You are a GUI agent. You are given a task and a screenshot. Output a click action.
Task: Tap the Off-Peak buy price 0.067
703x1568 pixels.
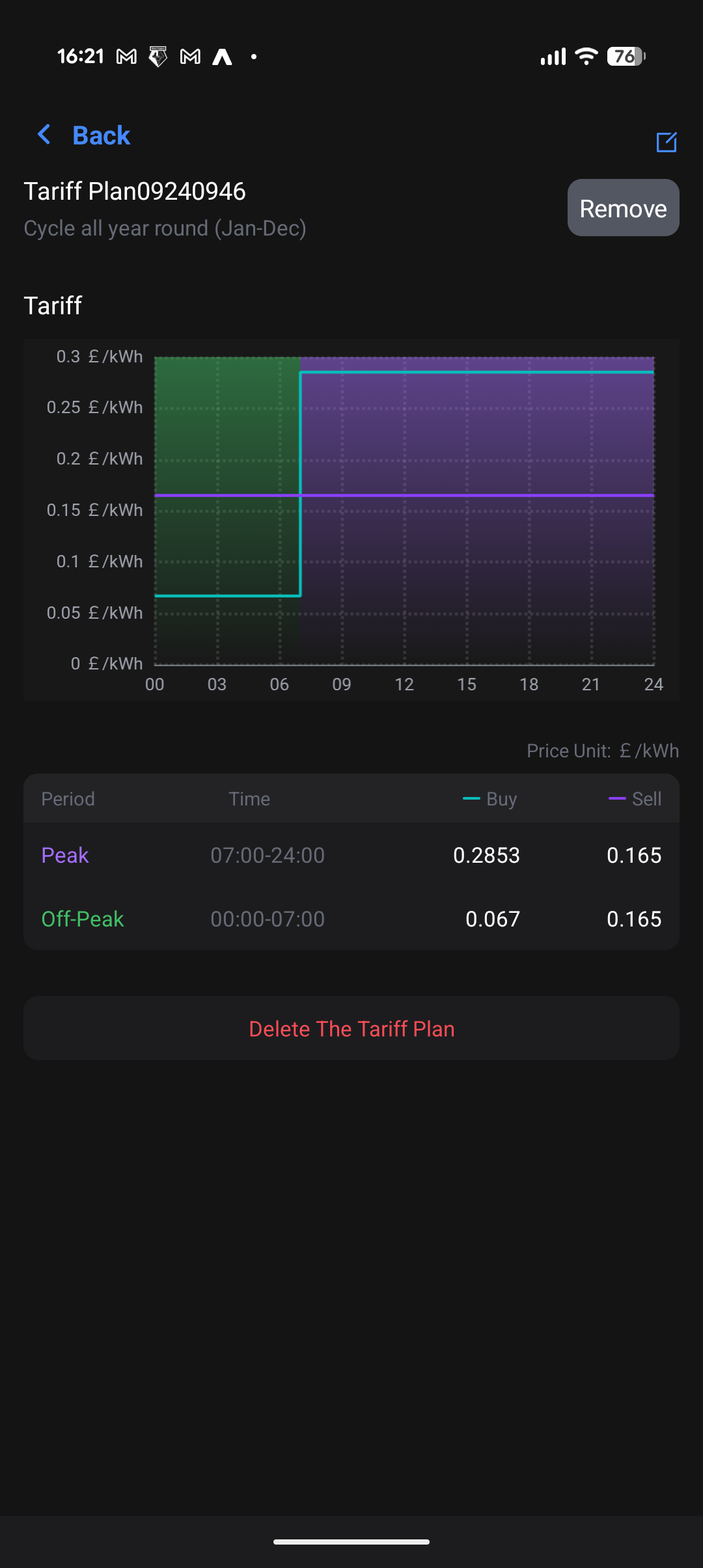click(x=493, y=919)
